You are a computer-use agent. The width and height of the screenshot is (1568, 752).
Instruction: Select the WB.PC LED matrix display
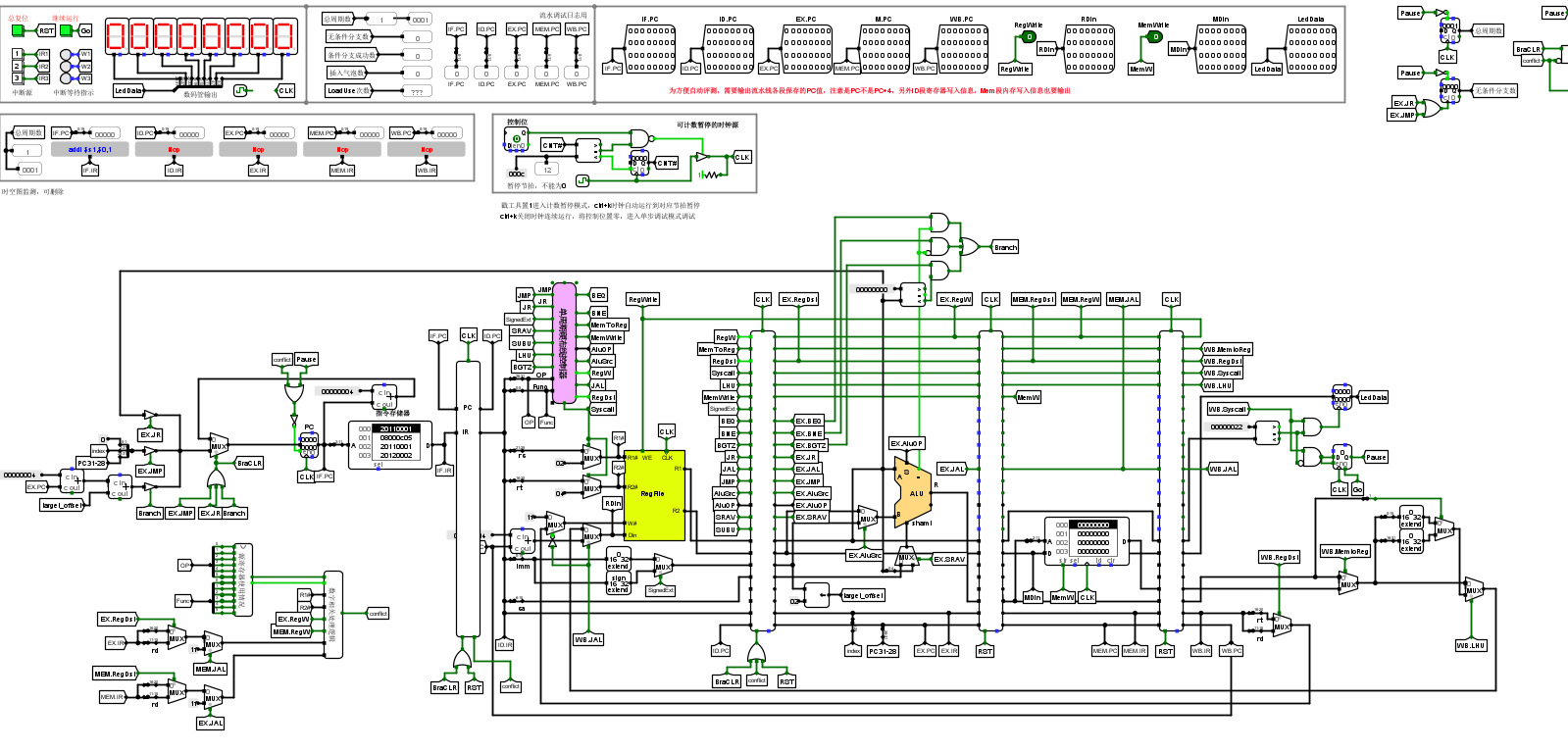click(x=964, y=49)
